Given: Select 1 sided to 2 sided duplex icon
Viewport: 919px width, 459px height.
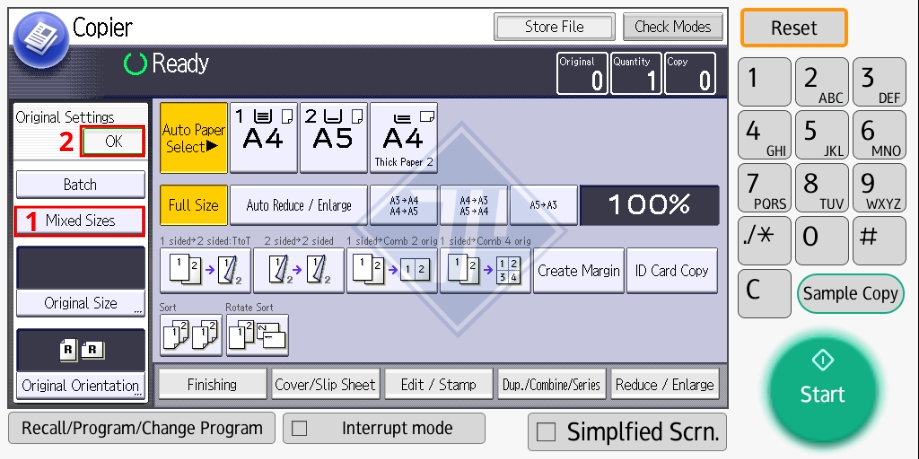Looking at the screenshot, I should click(x=205, y=271).
